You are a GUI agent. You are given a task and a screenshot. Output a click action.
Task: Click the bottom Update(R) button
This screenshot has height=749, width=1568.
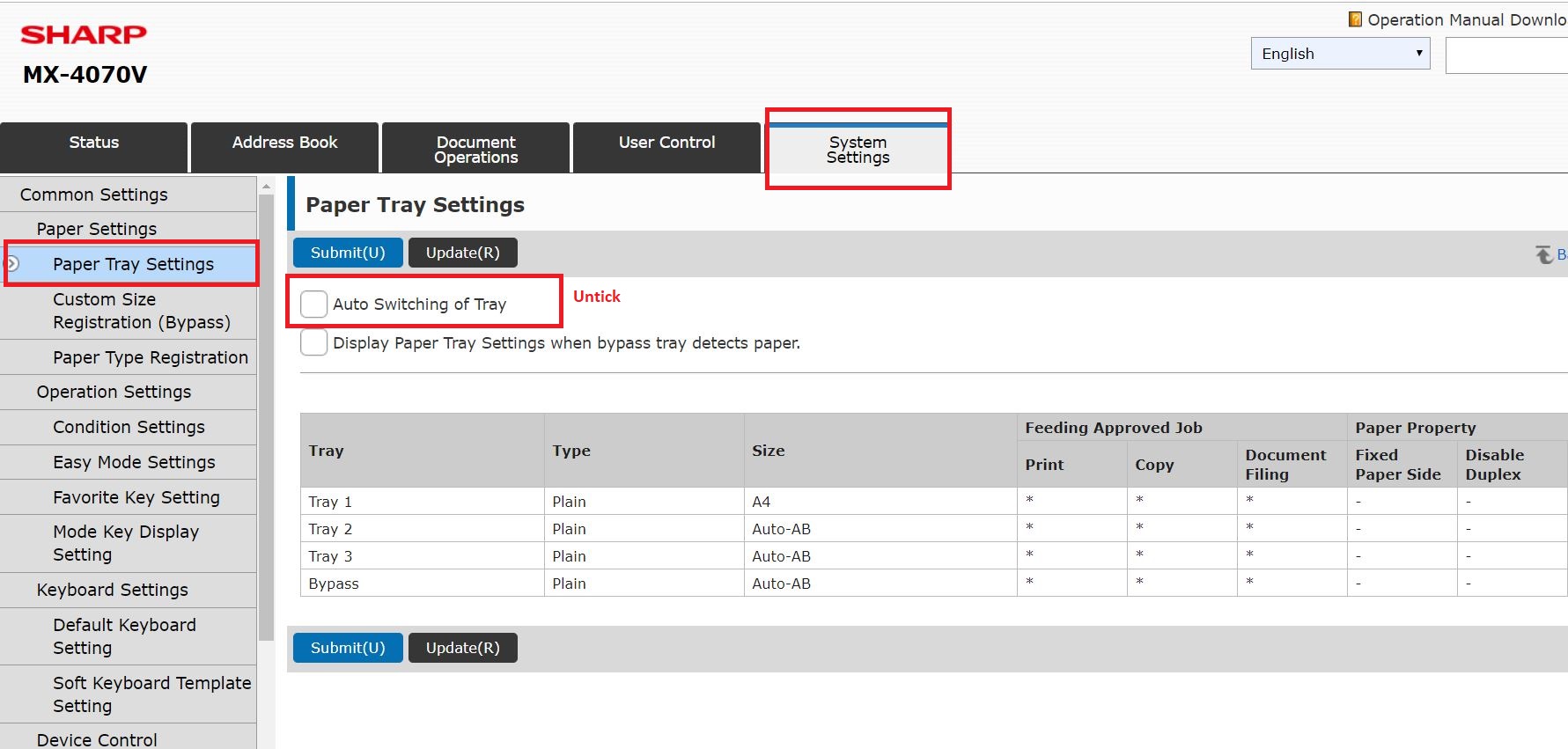(462, 648)
